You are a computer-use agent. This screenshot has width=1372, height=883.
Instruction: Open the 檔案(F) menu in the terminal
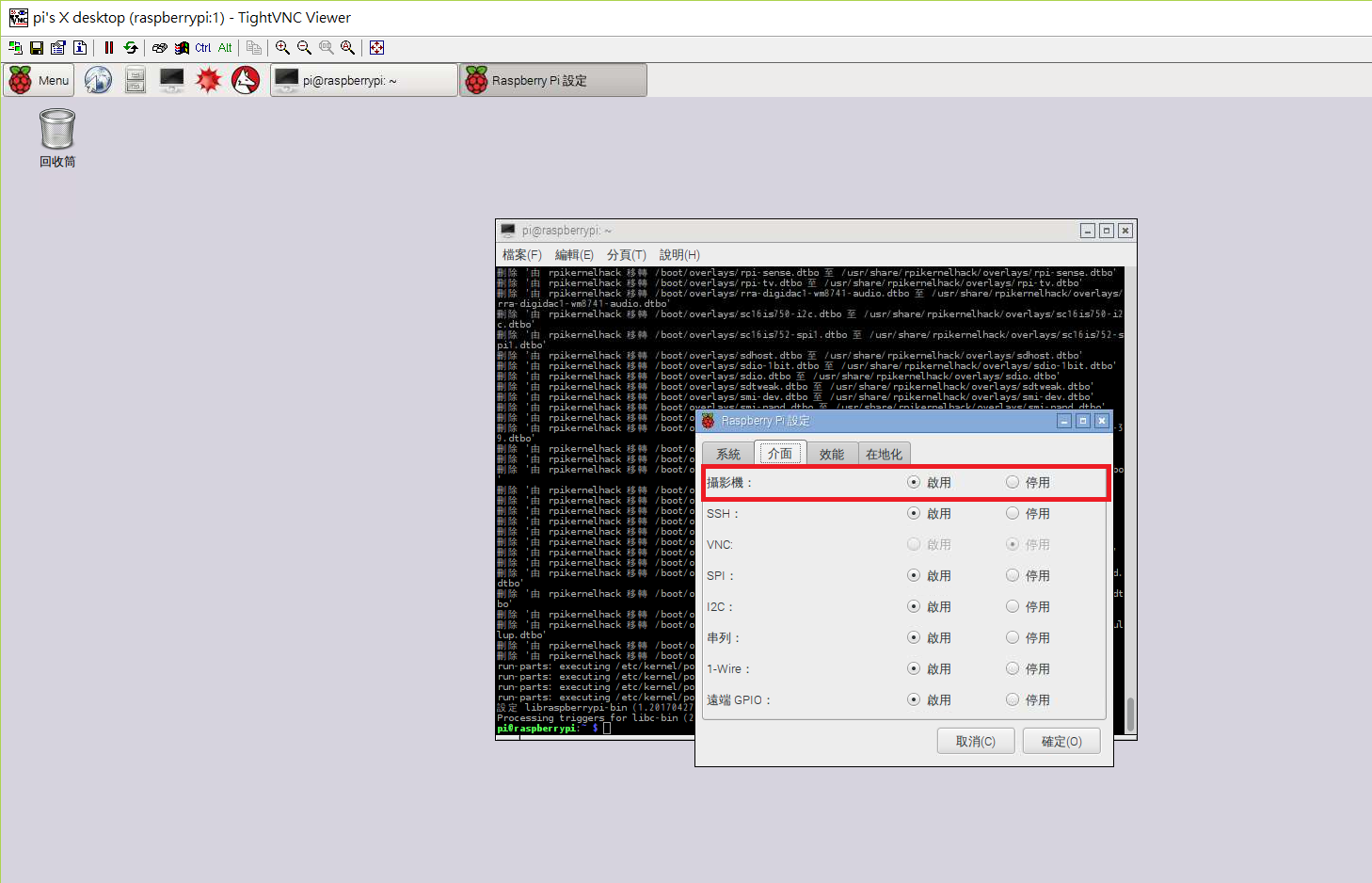[522, 255]
